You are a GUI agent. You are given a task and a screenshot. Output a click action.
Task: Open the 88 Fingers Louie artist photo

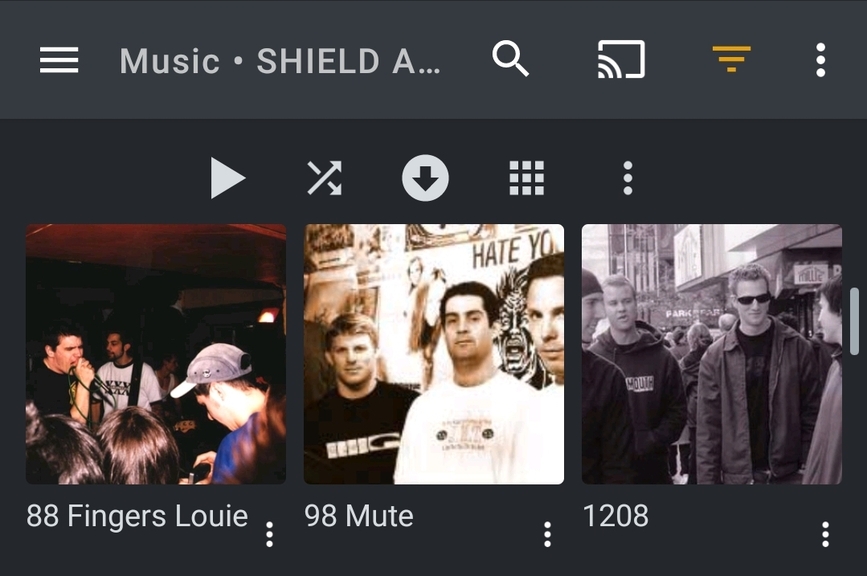tap(156, 354)
